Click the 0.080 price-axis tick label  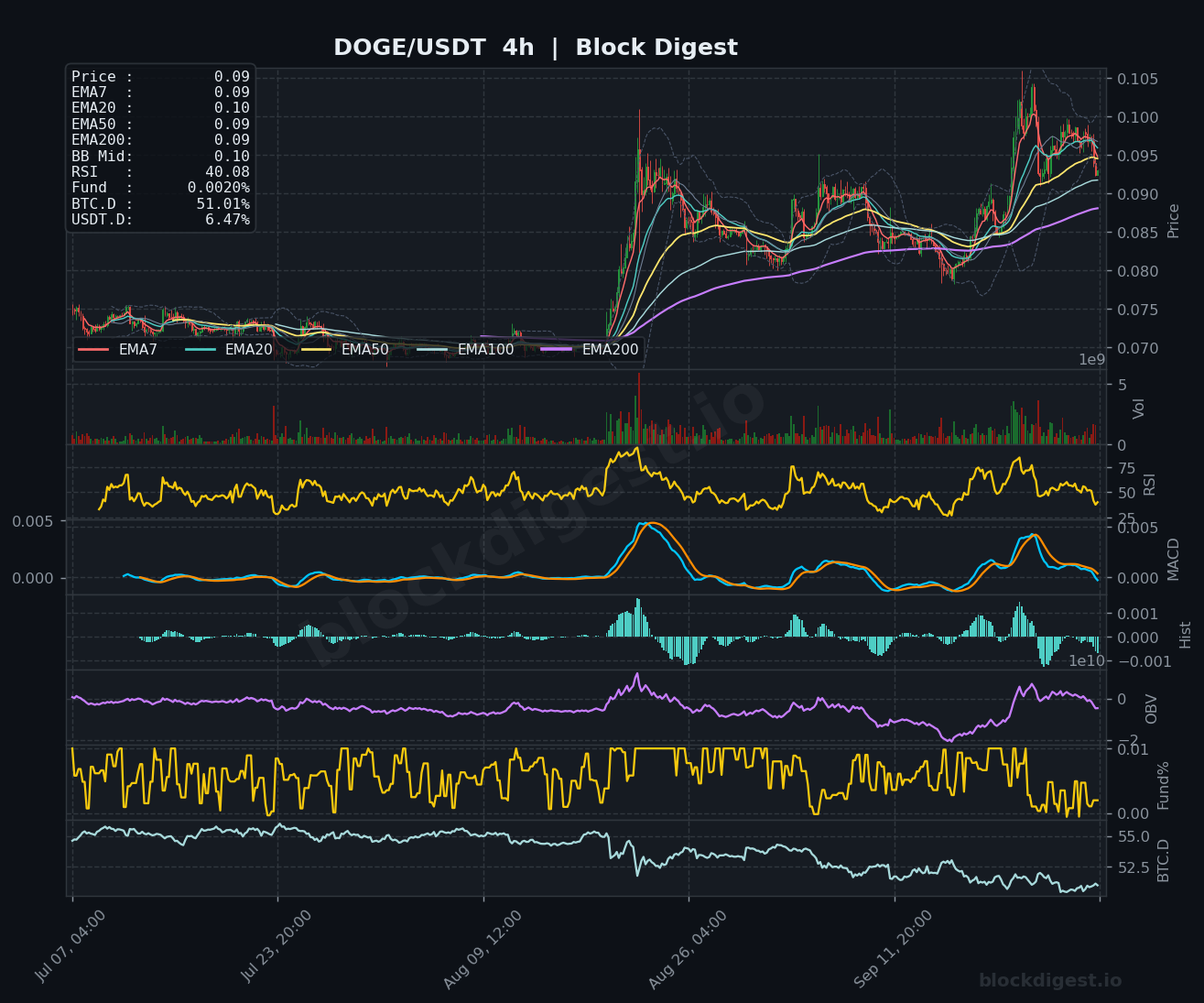pyautogui.click(x=1137, y=271)
